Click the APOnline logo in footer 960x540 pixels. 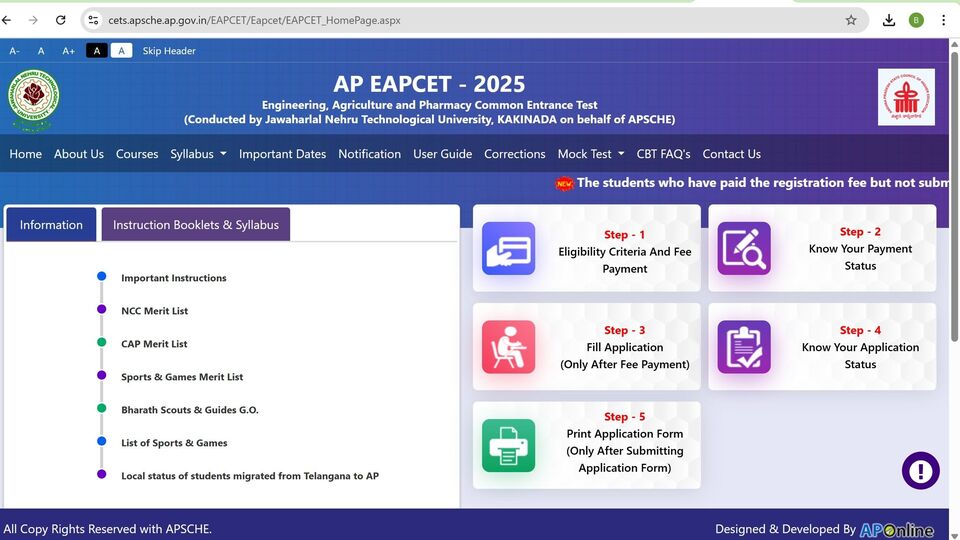pyautogui.click(x=896, y=530)
